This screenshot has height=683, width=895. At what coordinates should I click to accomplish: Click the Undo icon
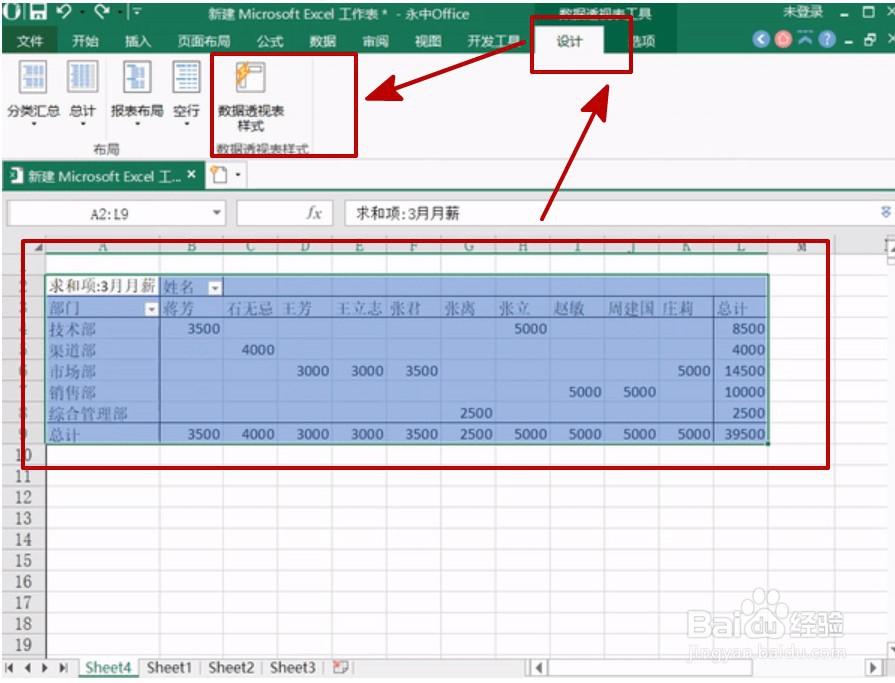[x=64, y=11]
